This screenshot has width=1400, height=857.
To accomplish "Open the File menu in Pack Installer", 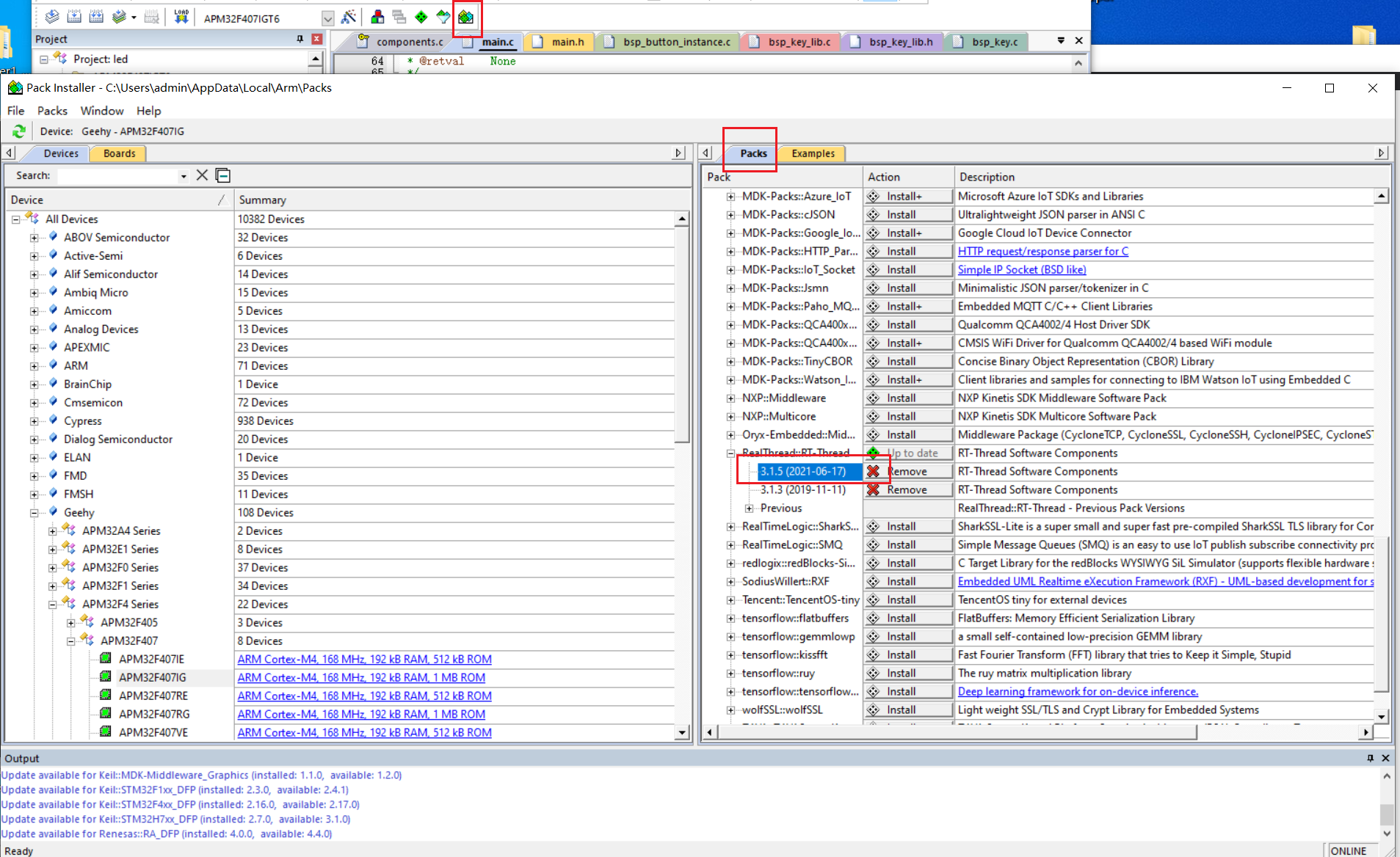I will (x=15, y=111).
